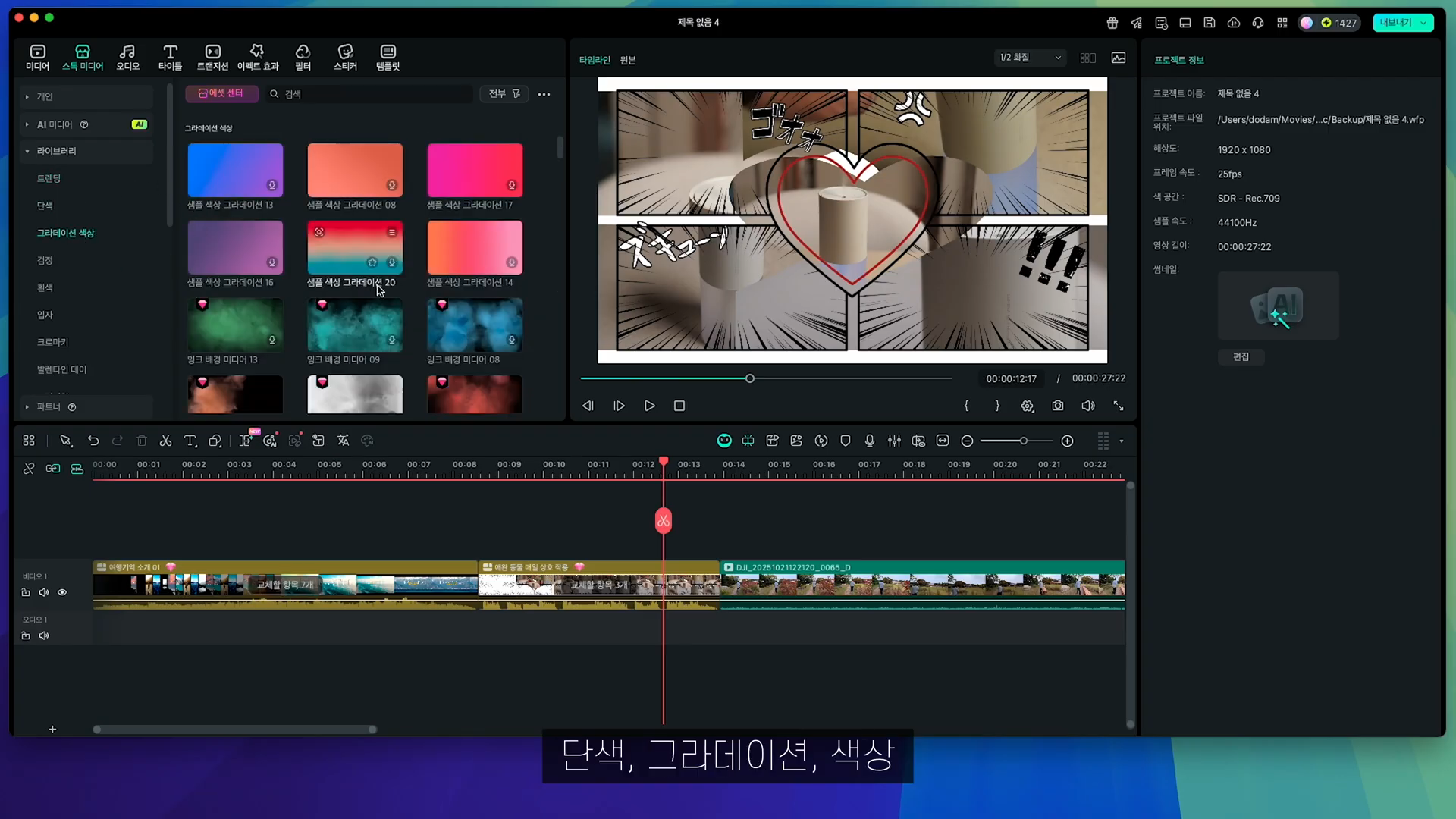Open the 트랜지션 tab
1456x819 pixels.
point(212,57)
